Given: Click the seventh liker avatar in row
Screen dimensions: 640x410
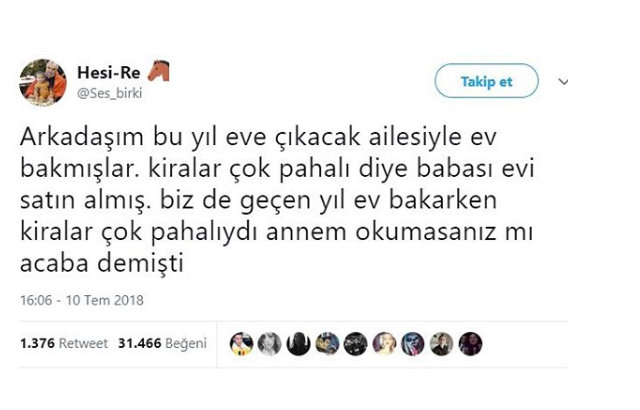Looking at the screenshot, I should click(412, 341).
